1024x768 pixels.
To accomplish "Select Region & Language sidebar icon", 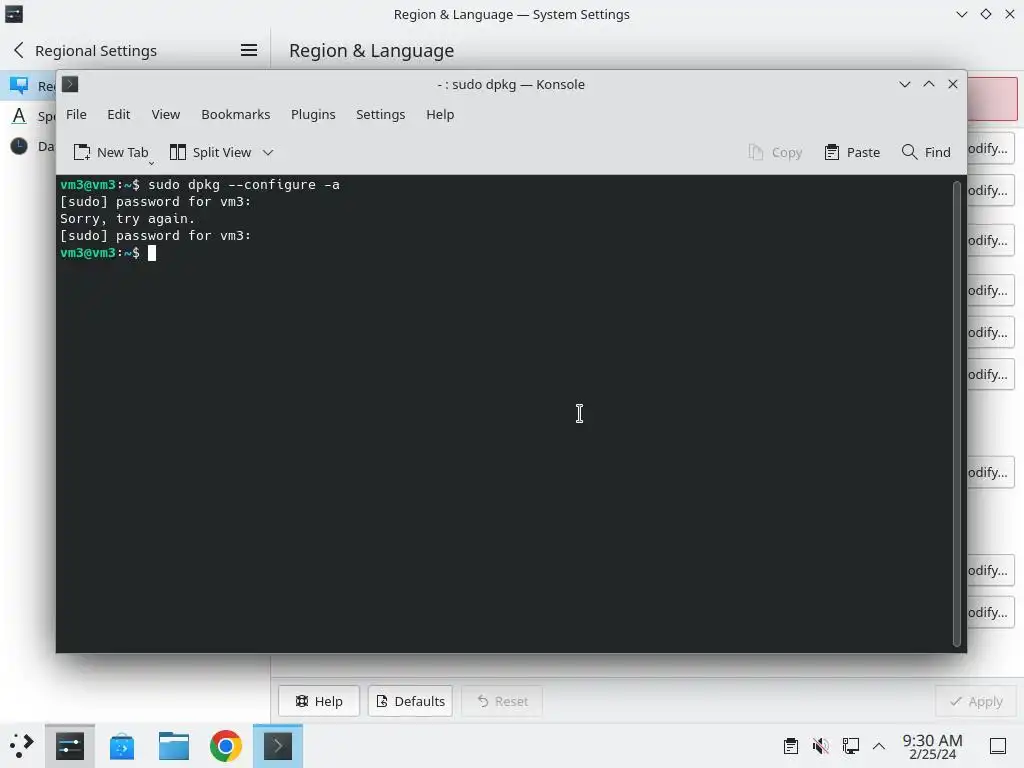I will [x=20, y=86].
